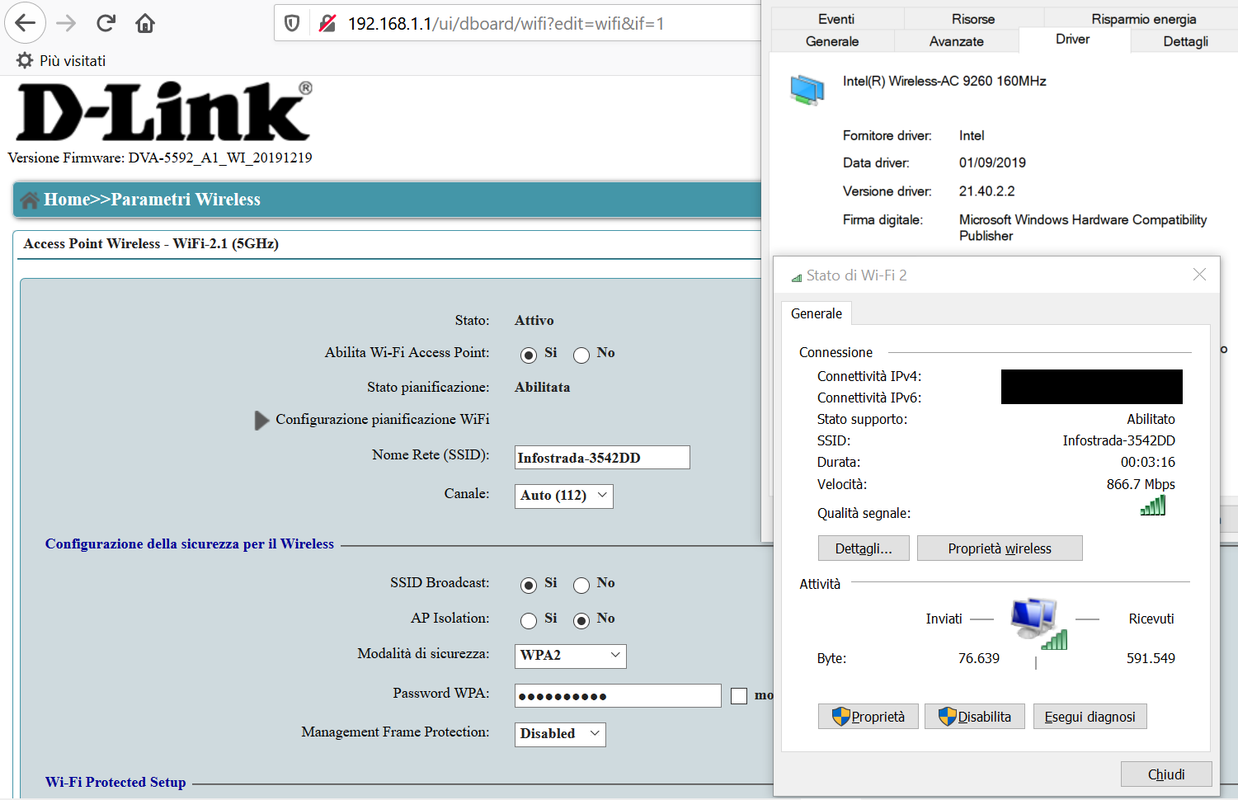1238x800 pixels.
Task: Select No for AP Isolation
Action: click(581, 620)
